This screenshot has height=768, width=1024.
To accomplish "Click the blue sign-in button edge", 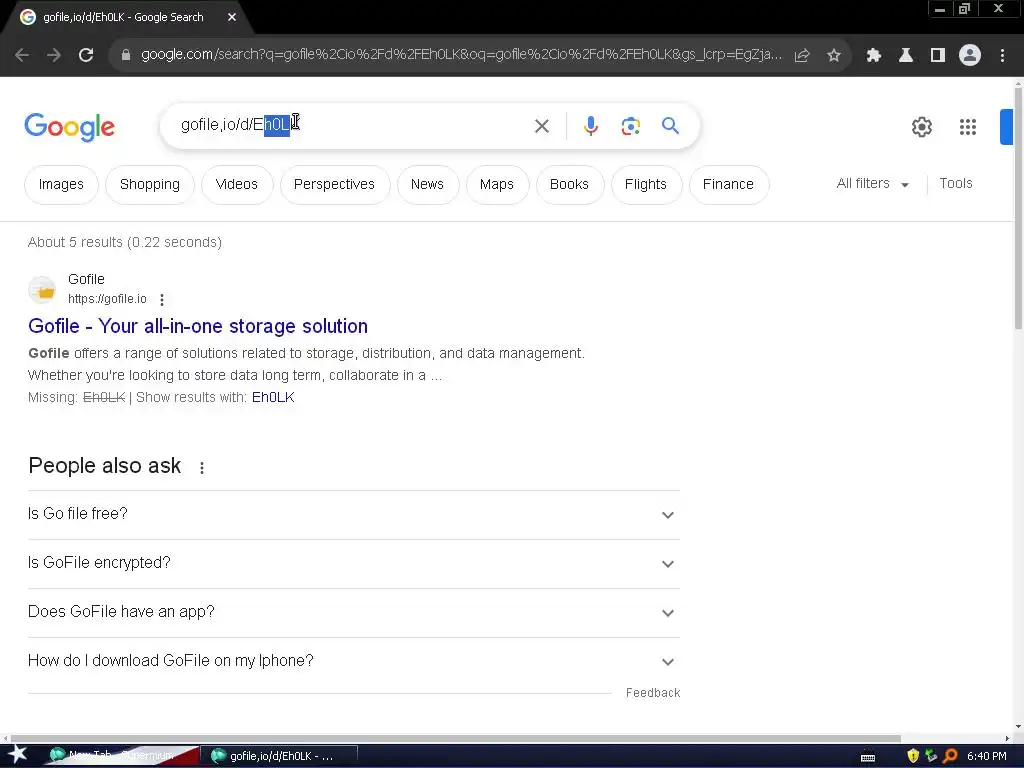I will pyautogui.click(x=1006, y=127).
